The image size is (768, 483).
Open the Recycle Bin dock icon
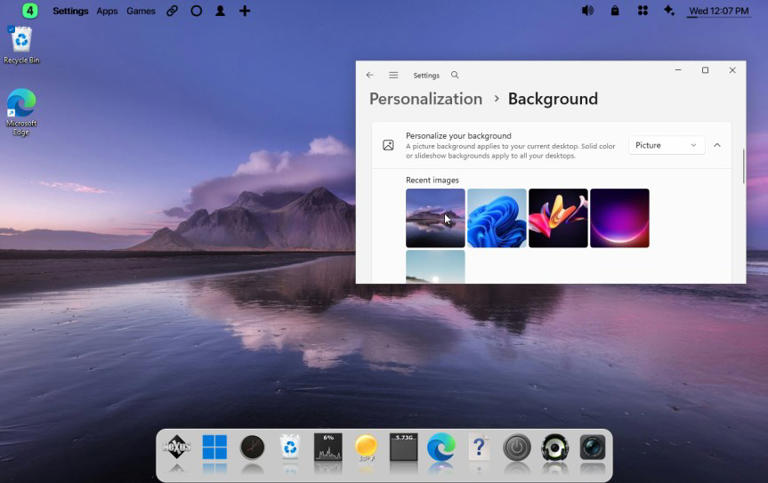point(290,447)
